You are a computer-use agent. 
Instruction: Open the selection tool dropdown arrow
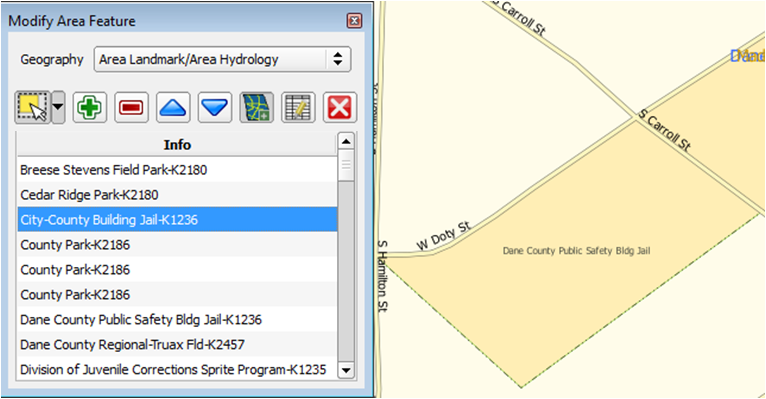(x=58, y=107)
